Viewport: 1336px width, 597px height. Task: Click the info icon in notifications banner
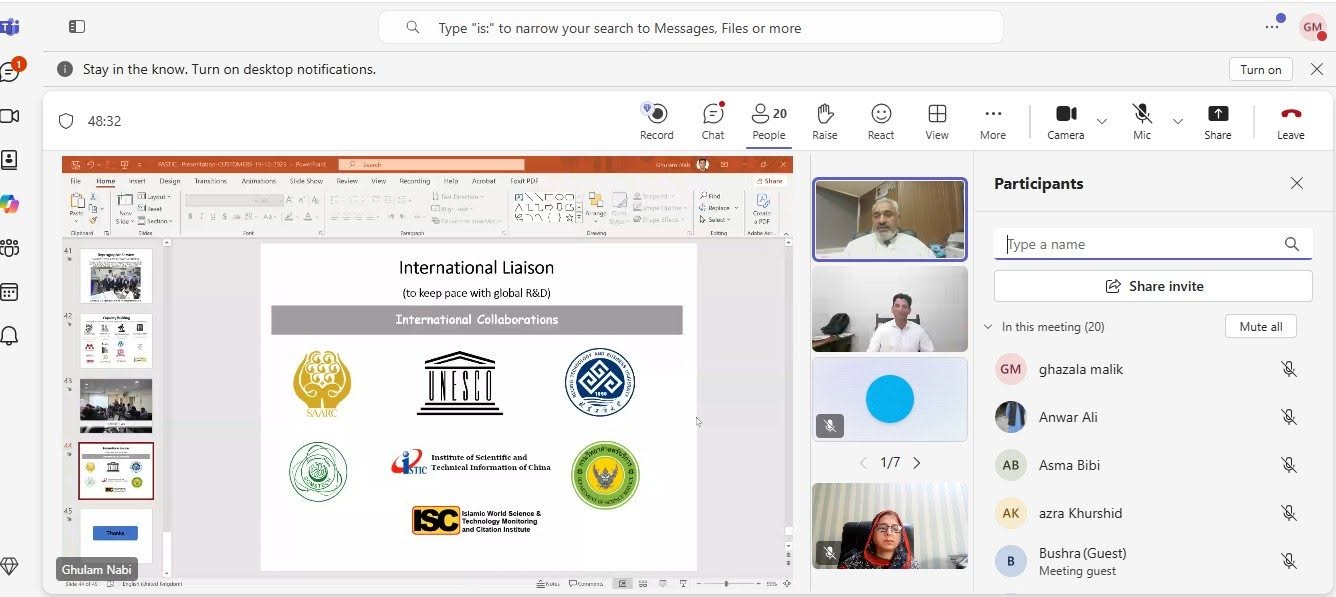pos(65,69)
